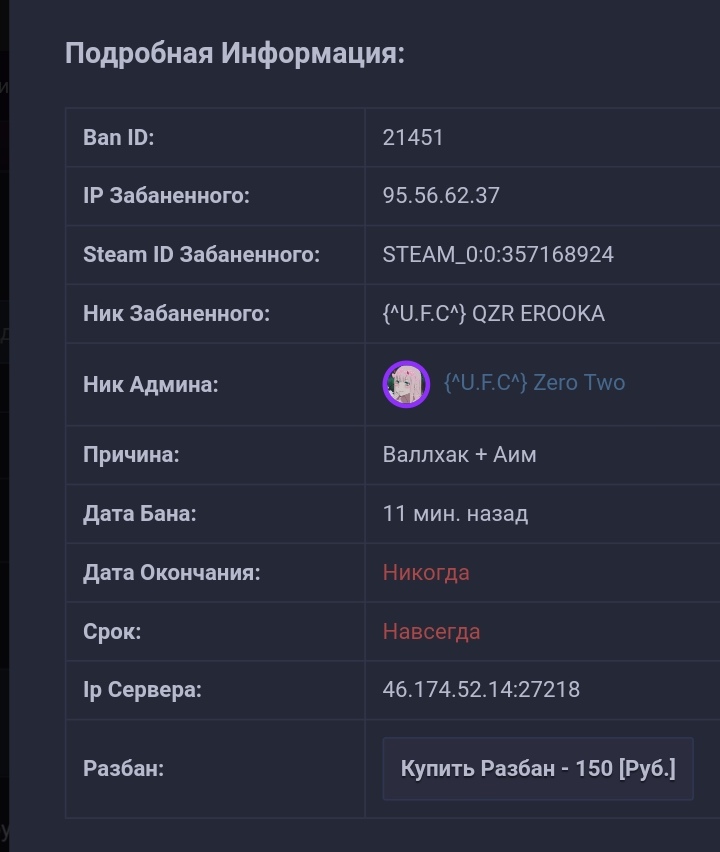Click the server IP 46.174.52.14:27218
The width and height of the screenshot is (720, 852).
click(x=481, y=690)
